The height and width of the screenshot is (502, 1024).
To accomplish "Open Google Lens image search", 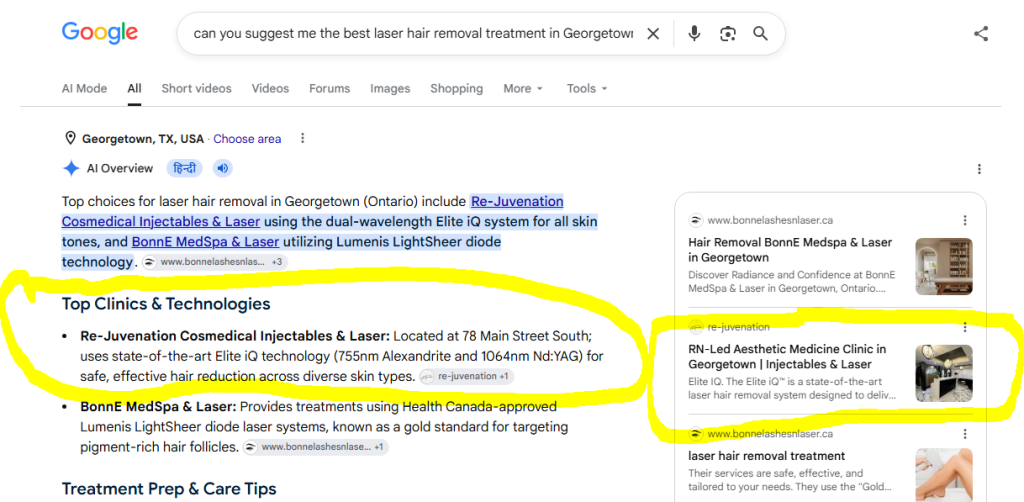I will click(728, 33).
